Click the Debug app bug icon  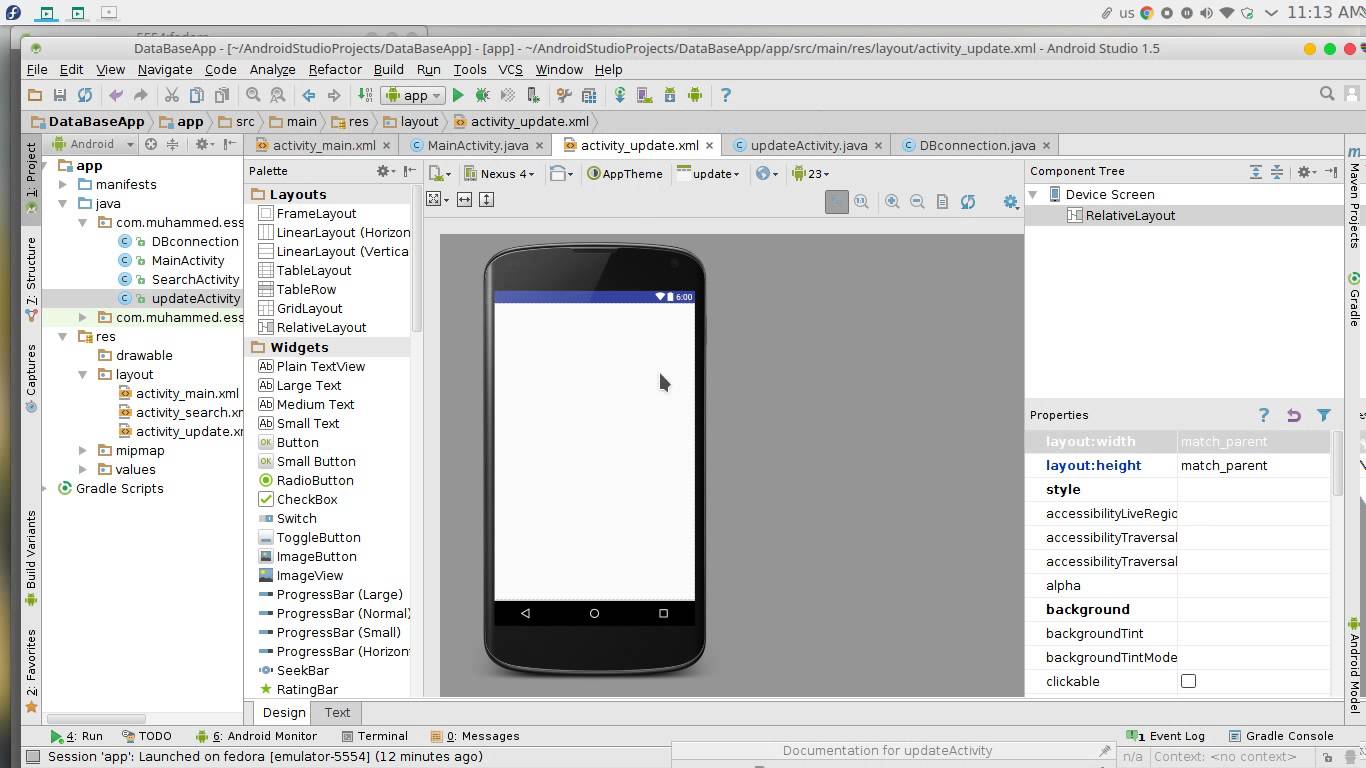(482, 95)
